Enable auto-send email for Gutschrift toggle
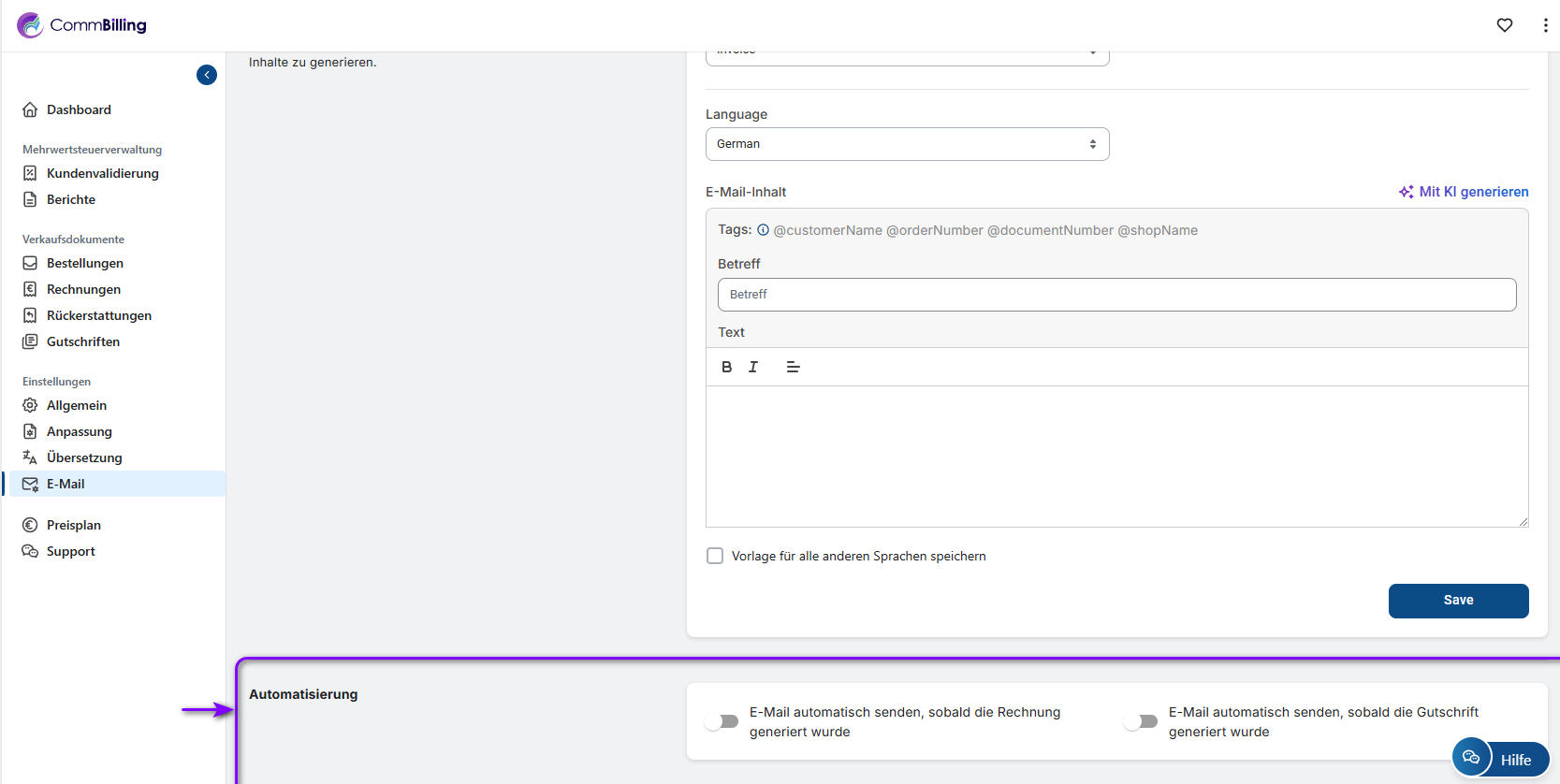 tap(1142, 721)
